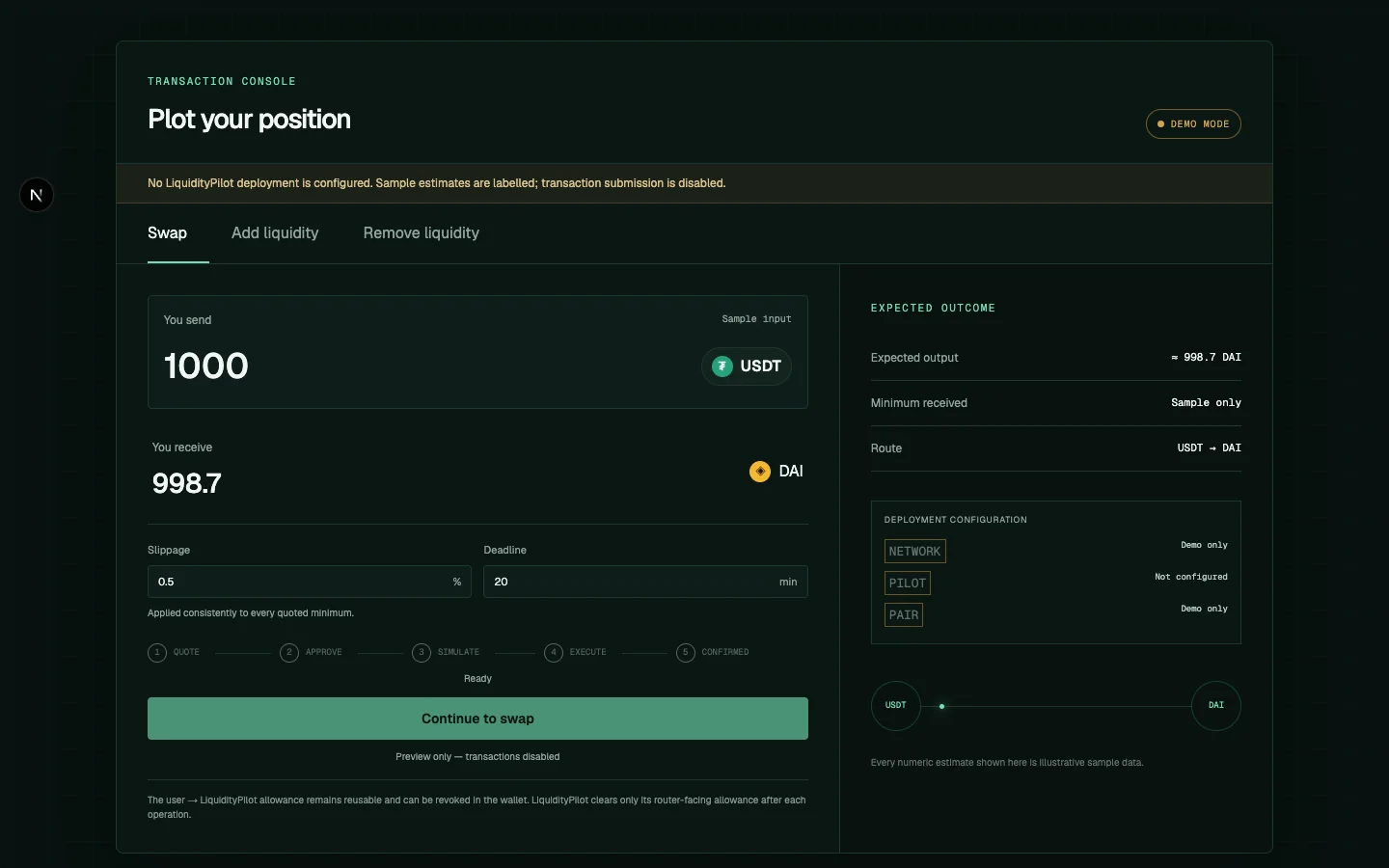Viewport: 1389px width, 868px height.
Task: Click the 'You receive' label
Action: click(182, 448)
